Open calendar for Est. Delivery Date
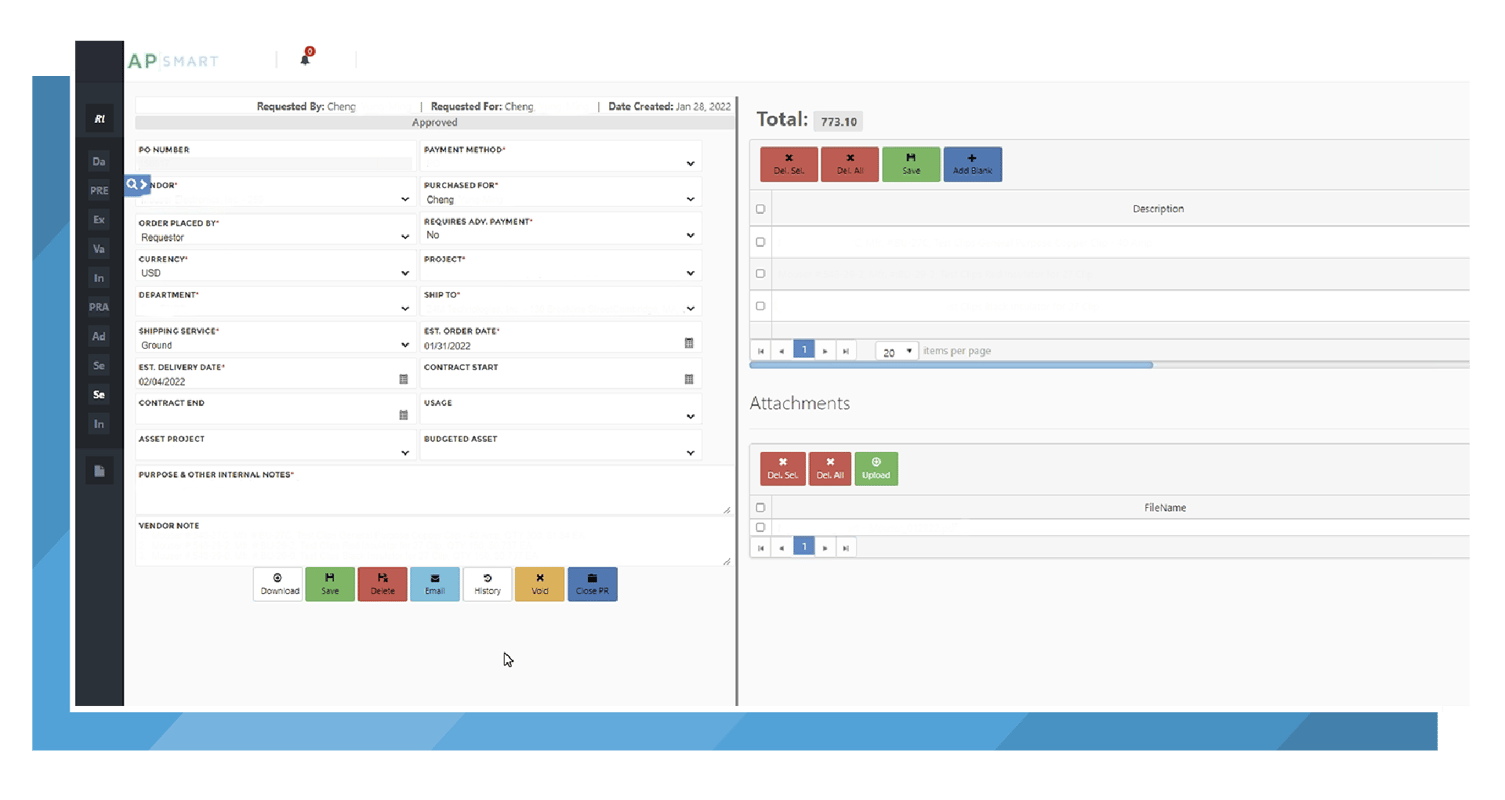This screenshot has width=1505, height=800. [x=403, y=380]
